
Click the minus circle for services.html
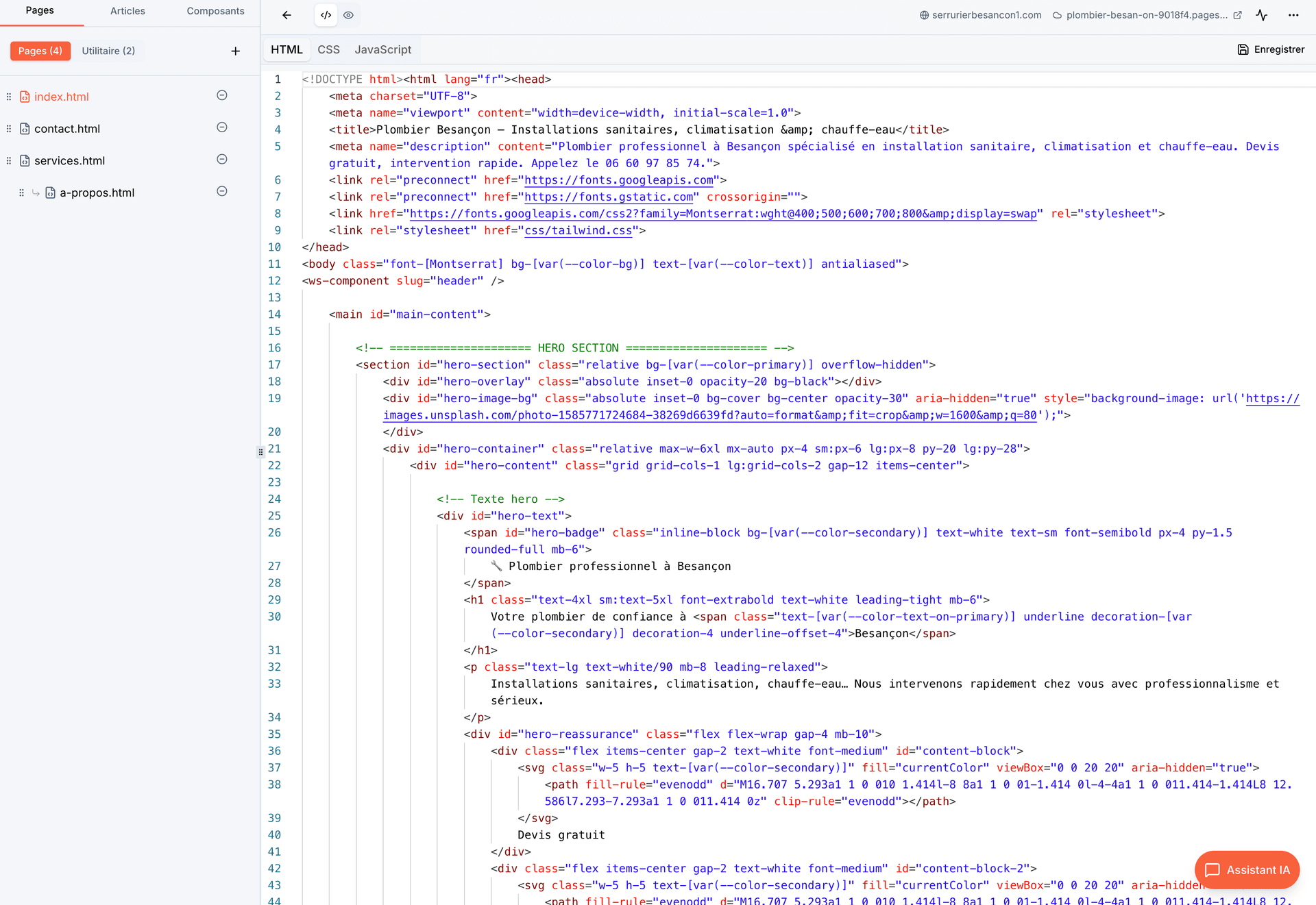point(222,160)
